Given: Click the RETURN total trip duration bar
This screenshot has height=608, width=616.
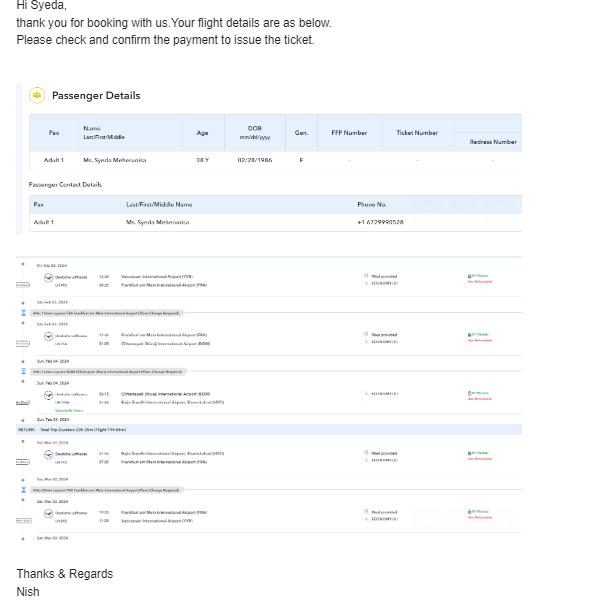Looking at the screenshot, I should pyautogui.click(x=270, y=429).
